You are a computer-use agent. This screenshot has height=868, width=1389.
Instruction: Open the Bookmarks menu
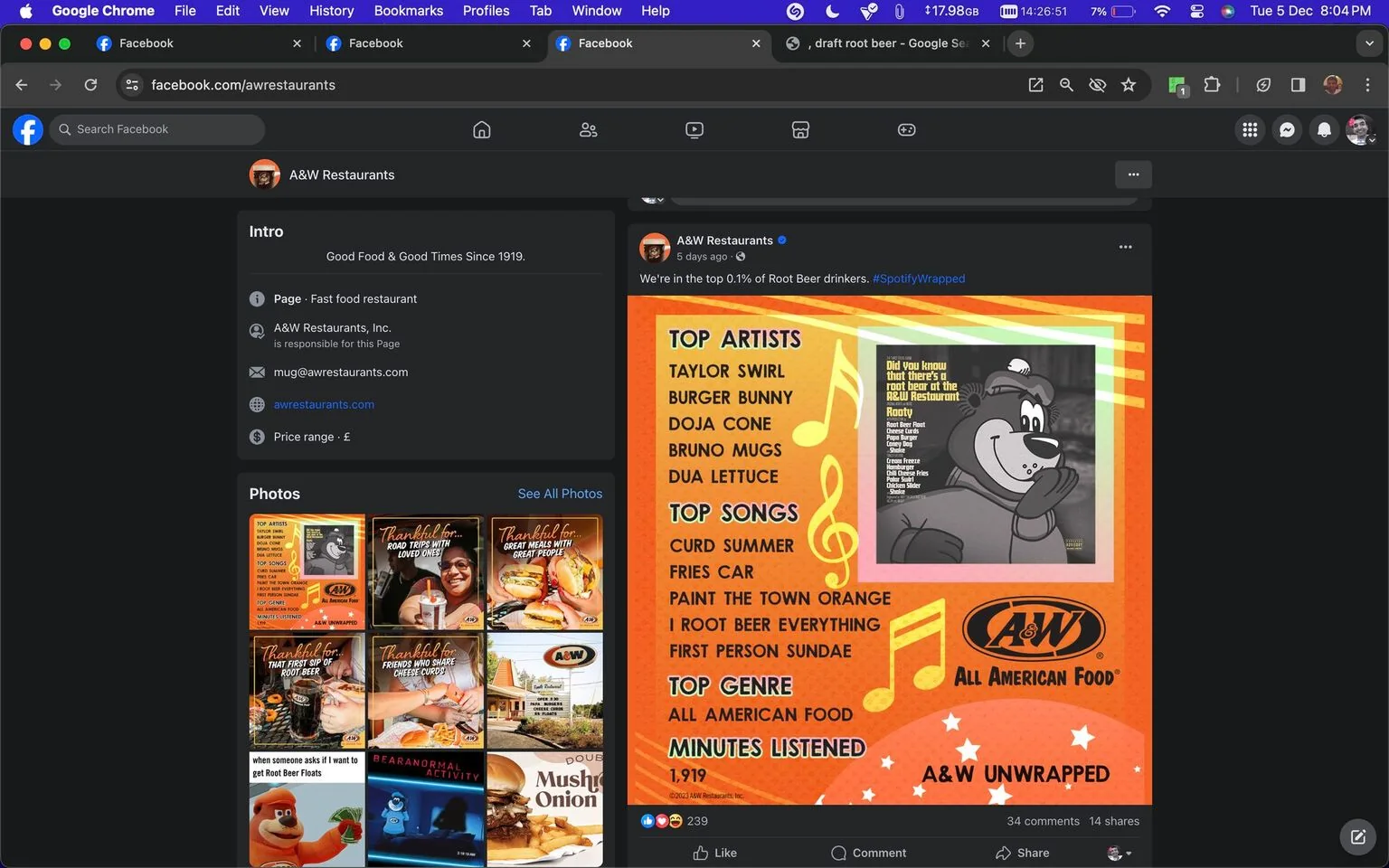tap(408, 11)
